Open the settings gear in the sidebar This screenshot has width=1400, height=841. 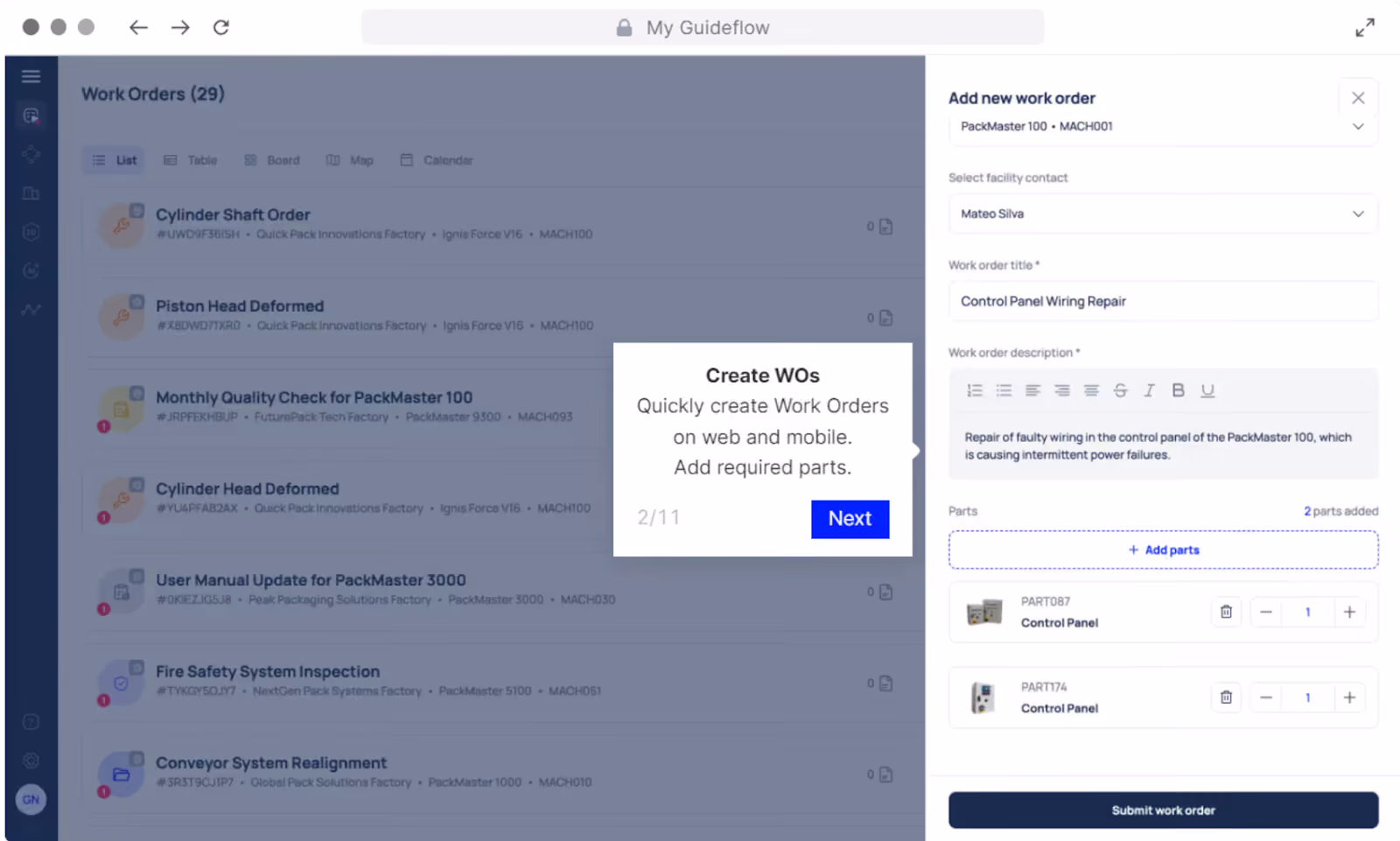coord(31,760)
